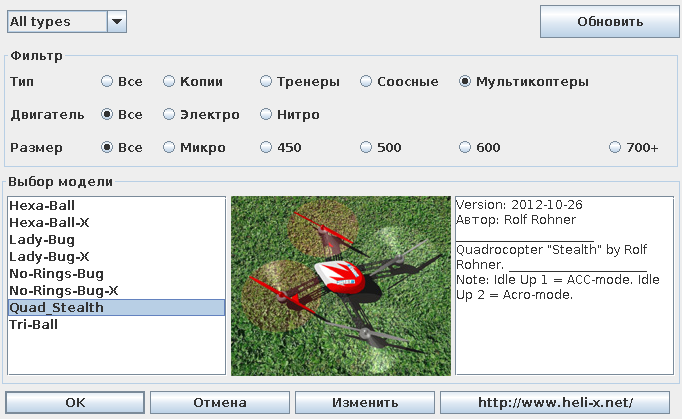The height and width of the screenshot is (419, 682).
Task: Click the Обновить button
Action: [x=610, y=21]
